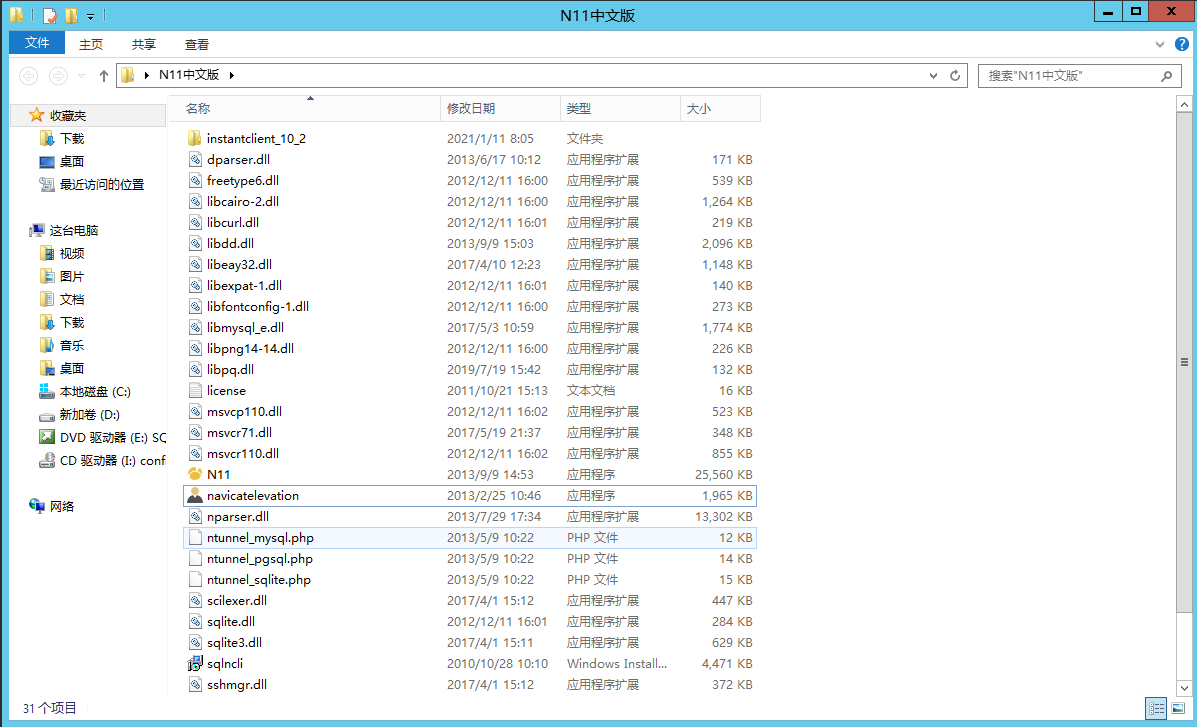Select 本地磁盘 (C:) in navigation pane
This screenshot has width=1197, height=728.
pos(94,391)
